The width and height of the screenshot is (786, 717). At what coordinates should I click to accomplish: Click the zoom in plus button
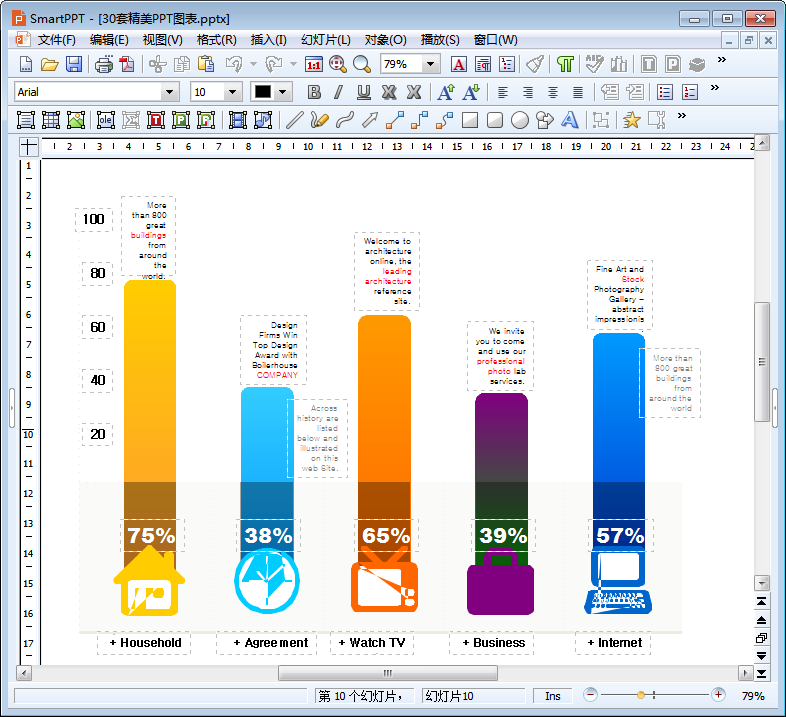[x=718, y=695]
